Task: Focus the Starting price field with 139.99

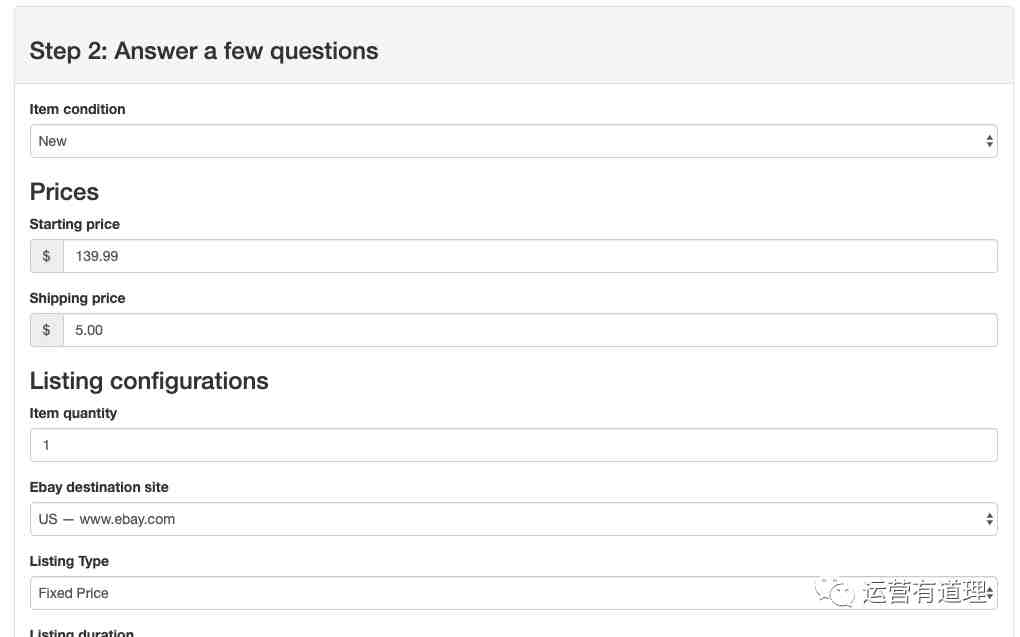Action: point(530,256)
